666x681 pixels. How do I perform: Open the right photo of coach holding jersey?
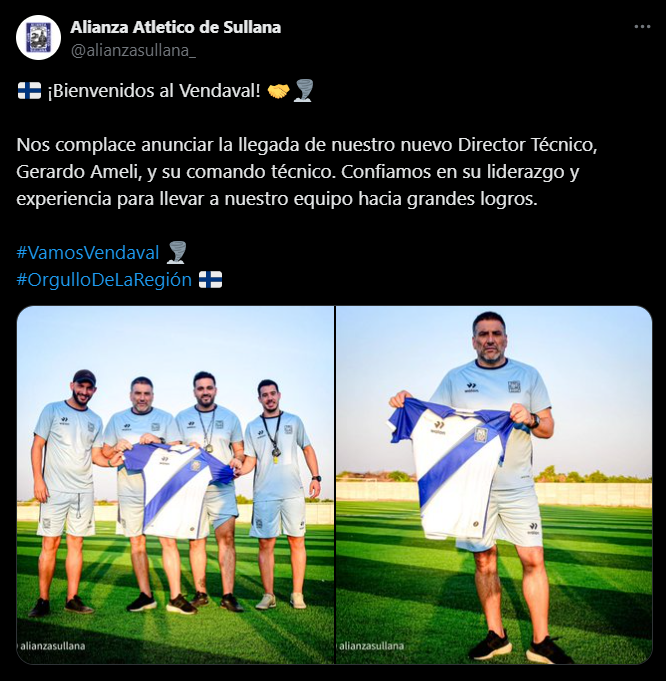(x=494, y=485)
